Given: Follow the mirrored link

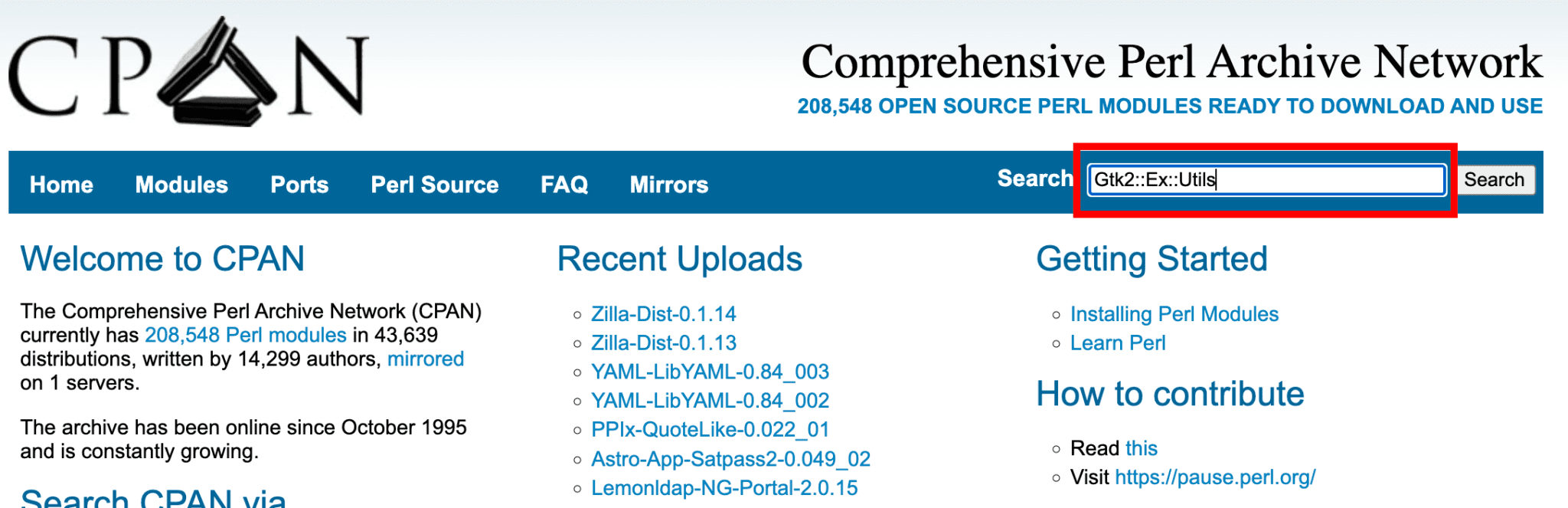Looking at the screenshot, I should coord(425,359).
